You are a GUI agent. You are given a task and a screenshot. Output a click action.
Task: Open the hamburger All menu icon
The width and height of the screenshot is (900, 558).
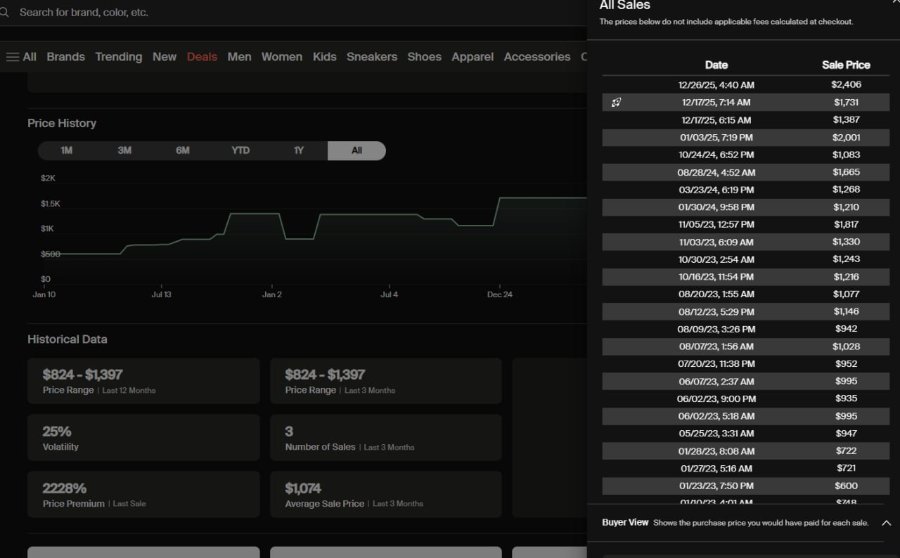[x=13, y=57]
